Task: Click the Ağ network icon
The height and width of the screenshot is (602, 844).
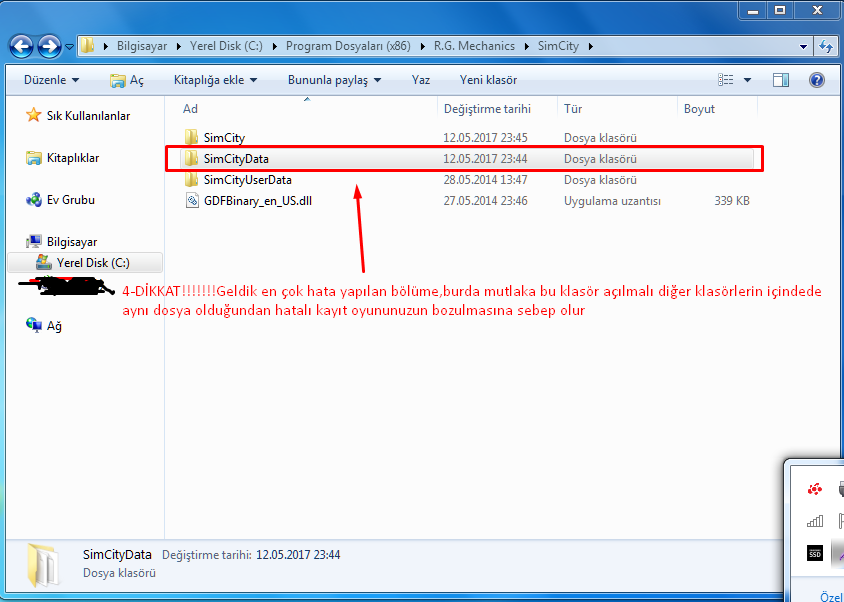Action: 33,325
